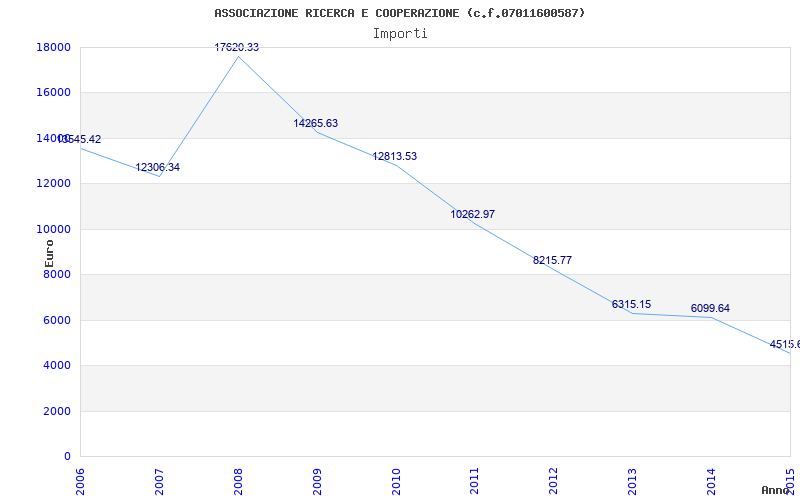Select the 6099.64 data point label
This screenshot has width=800, height=500.
(710, 309)
